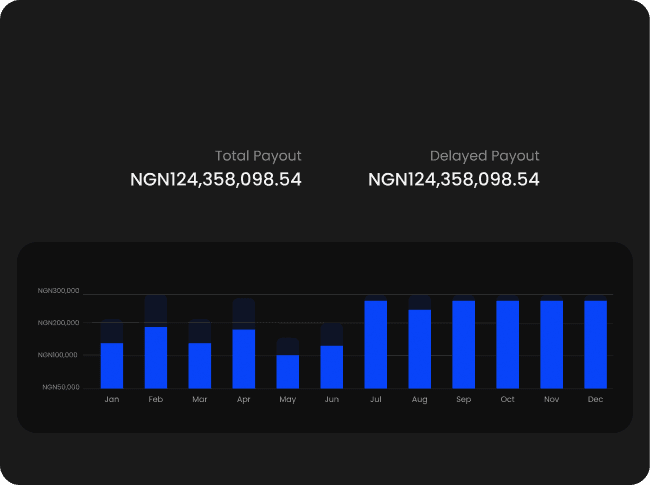Click the Feb month label

(x=156, y=399)
